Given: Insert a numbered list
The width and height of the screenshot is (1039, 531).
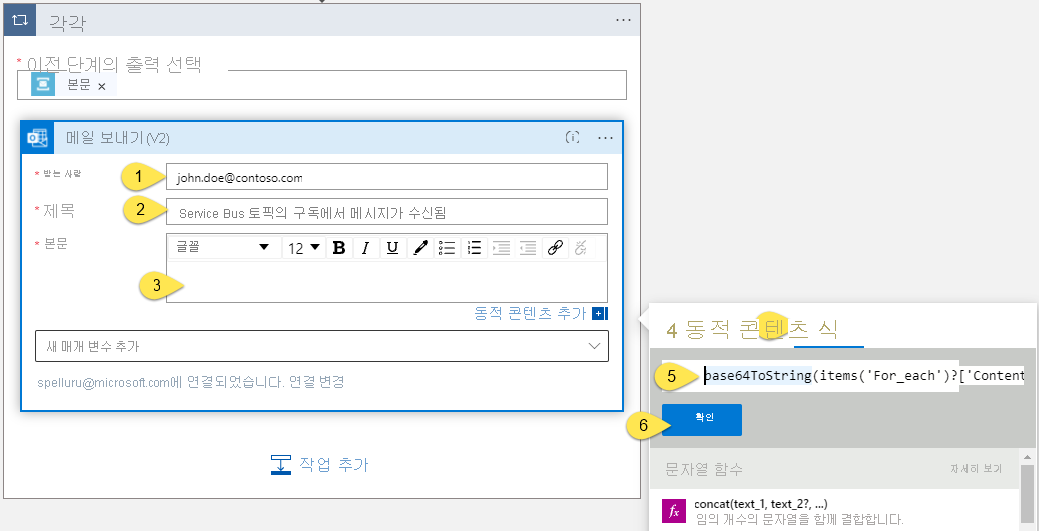Looking at the screenshot, I should (x=474, y=248).
